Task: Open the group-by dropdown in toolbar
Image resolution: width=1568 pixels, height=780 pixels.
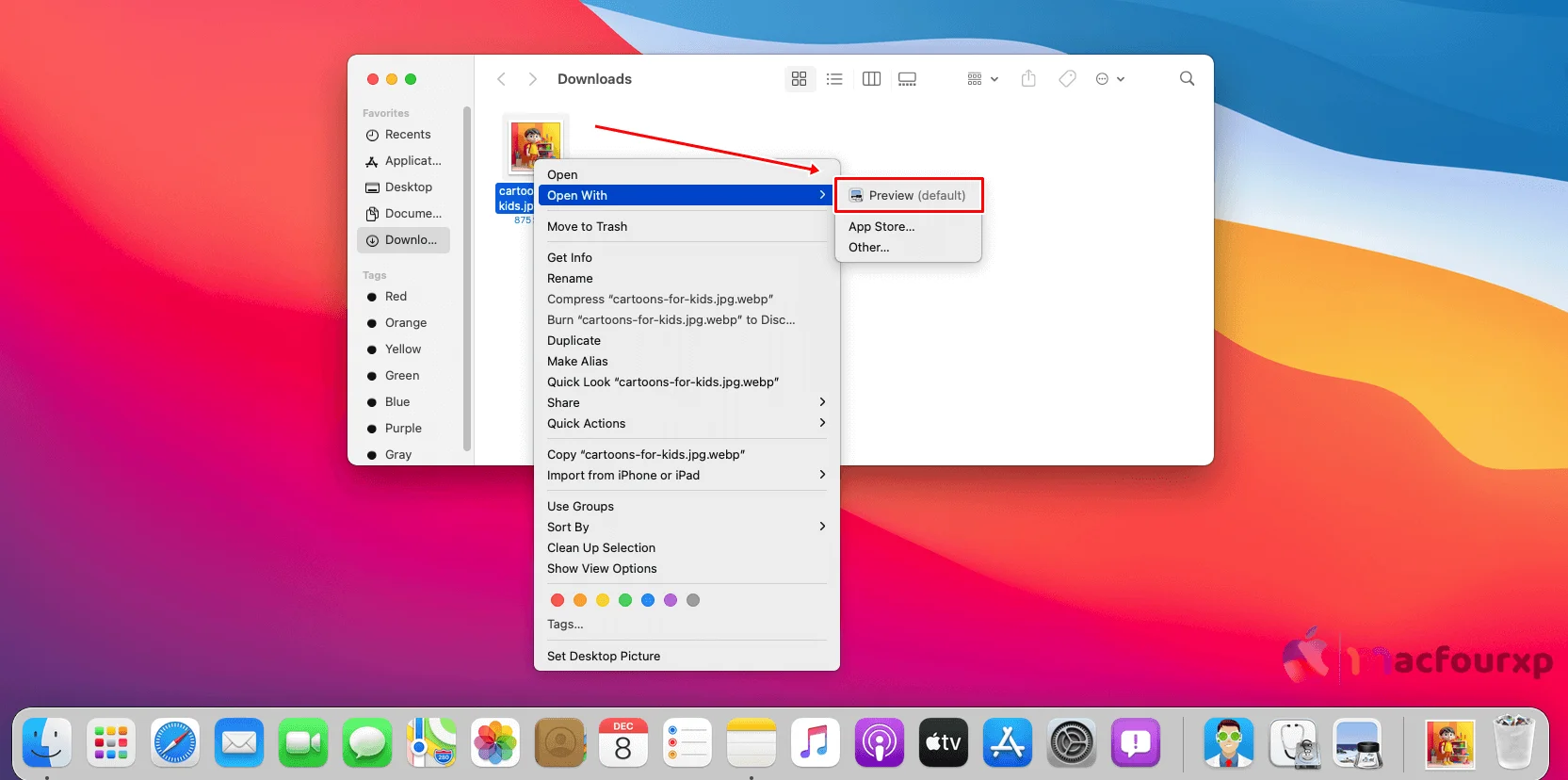Action: coord(982,79)
